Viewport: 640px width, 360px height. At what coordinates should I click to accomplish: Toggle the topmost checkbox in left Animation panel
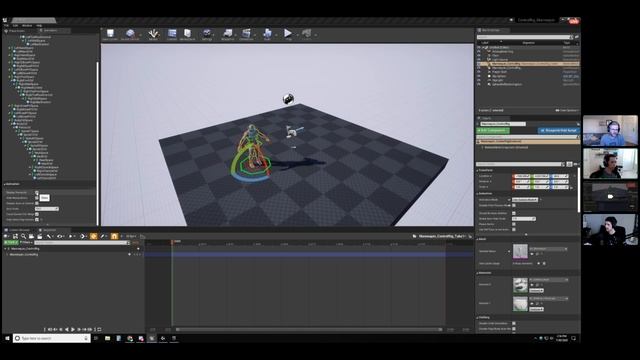click(37, 192)
